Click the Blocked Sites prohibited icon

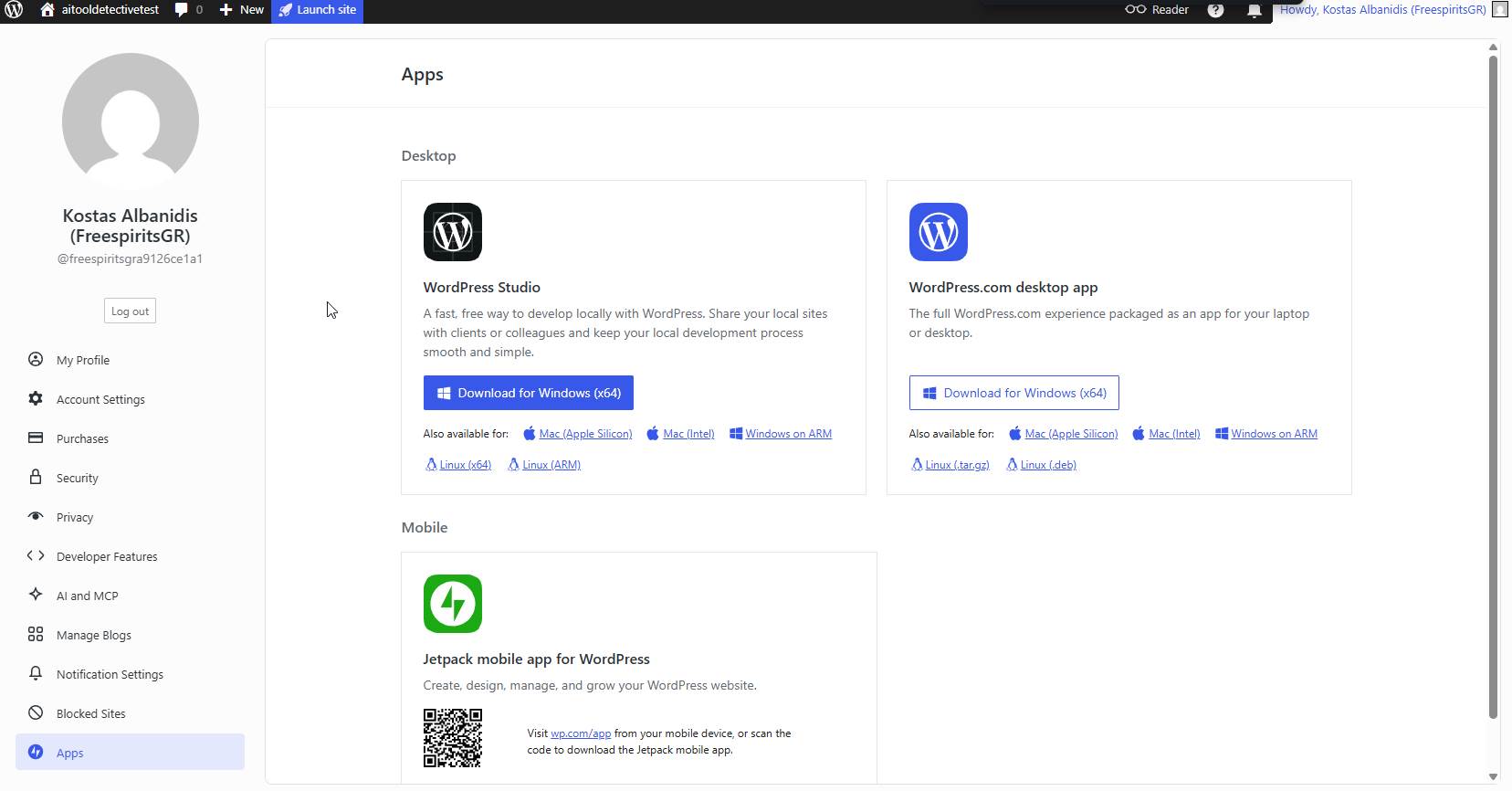(x=36, y=712)
